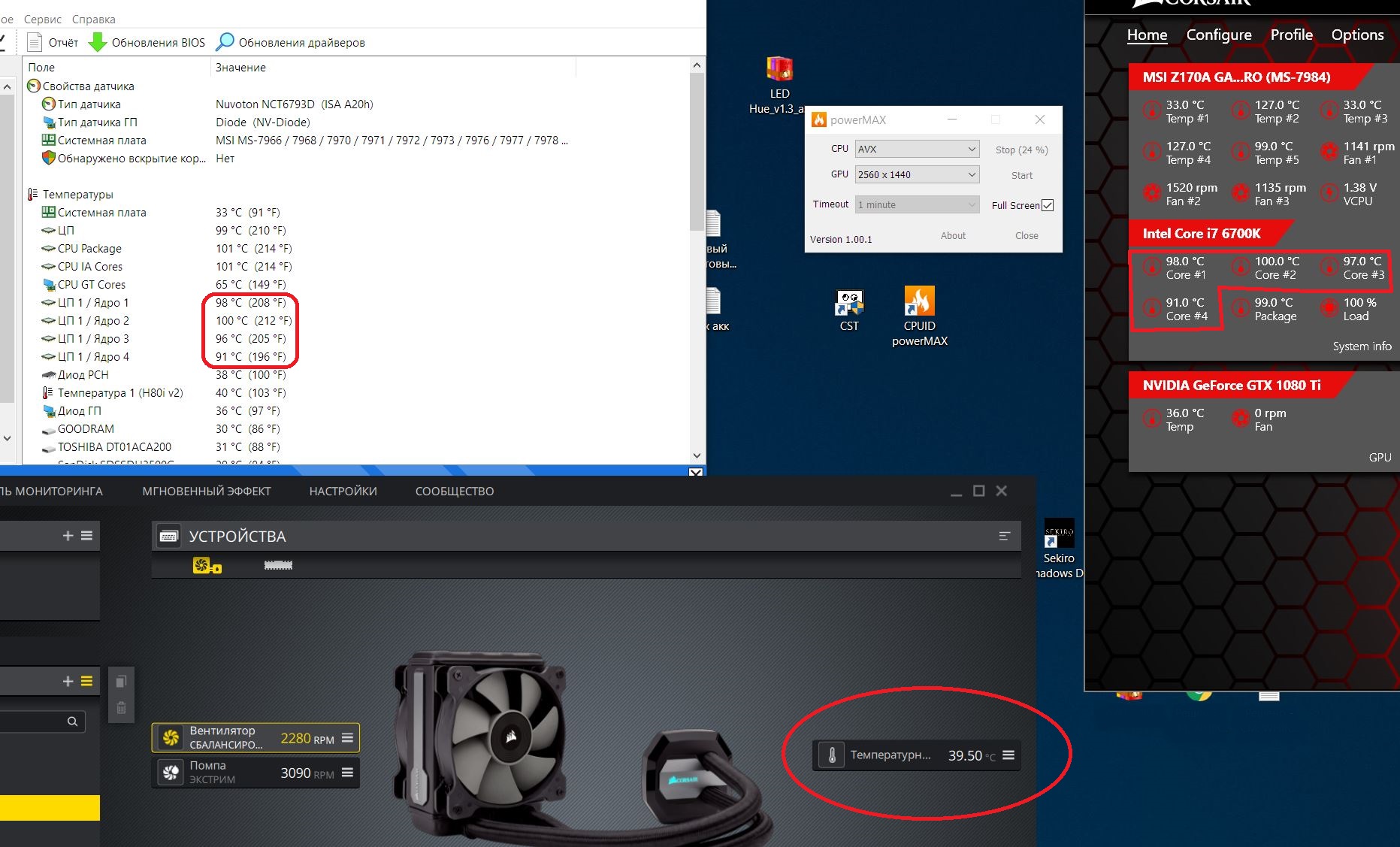The height and width of the screenshot is (847, 1400).
Task: Open temperature sensor 39.50 row menu icon
Action: pyautogui.click(x=1008, y=755)
